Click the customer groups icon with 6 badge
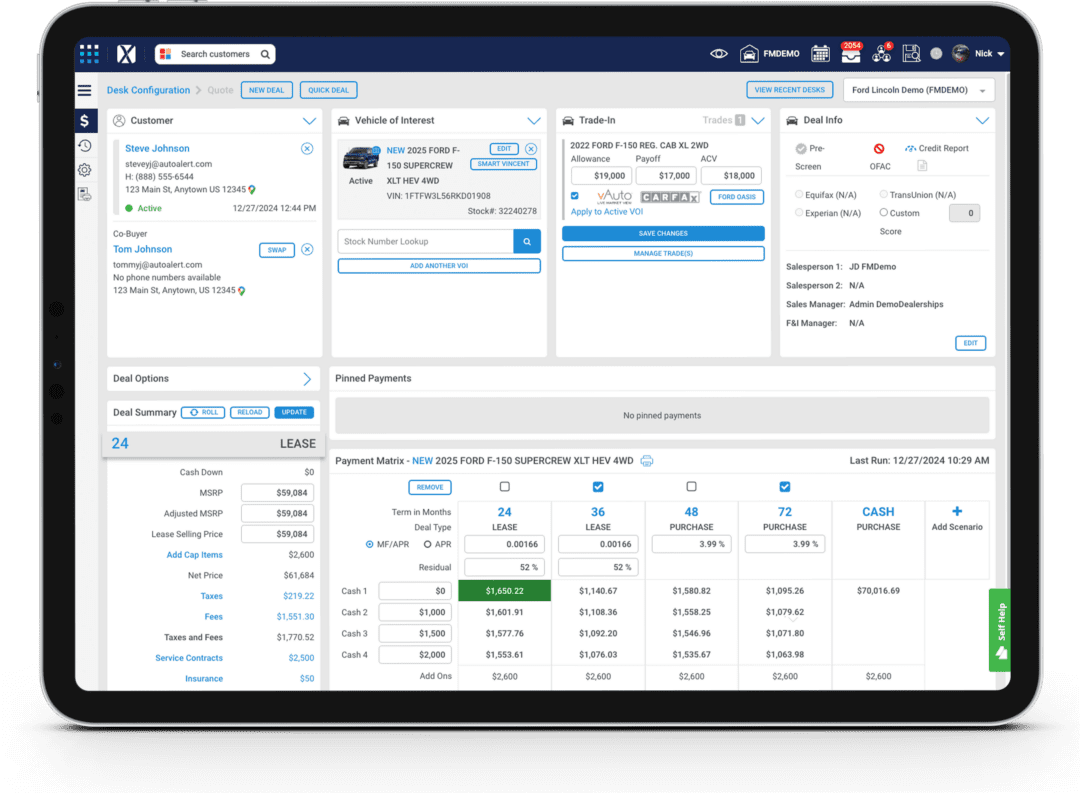Image resolution: width=1080 pixels, height=793 pixels. (881, 55)
